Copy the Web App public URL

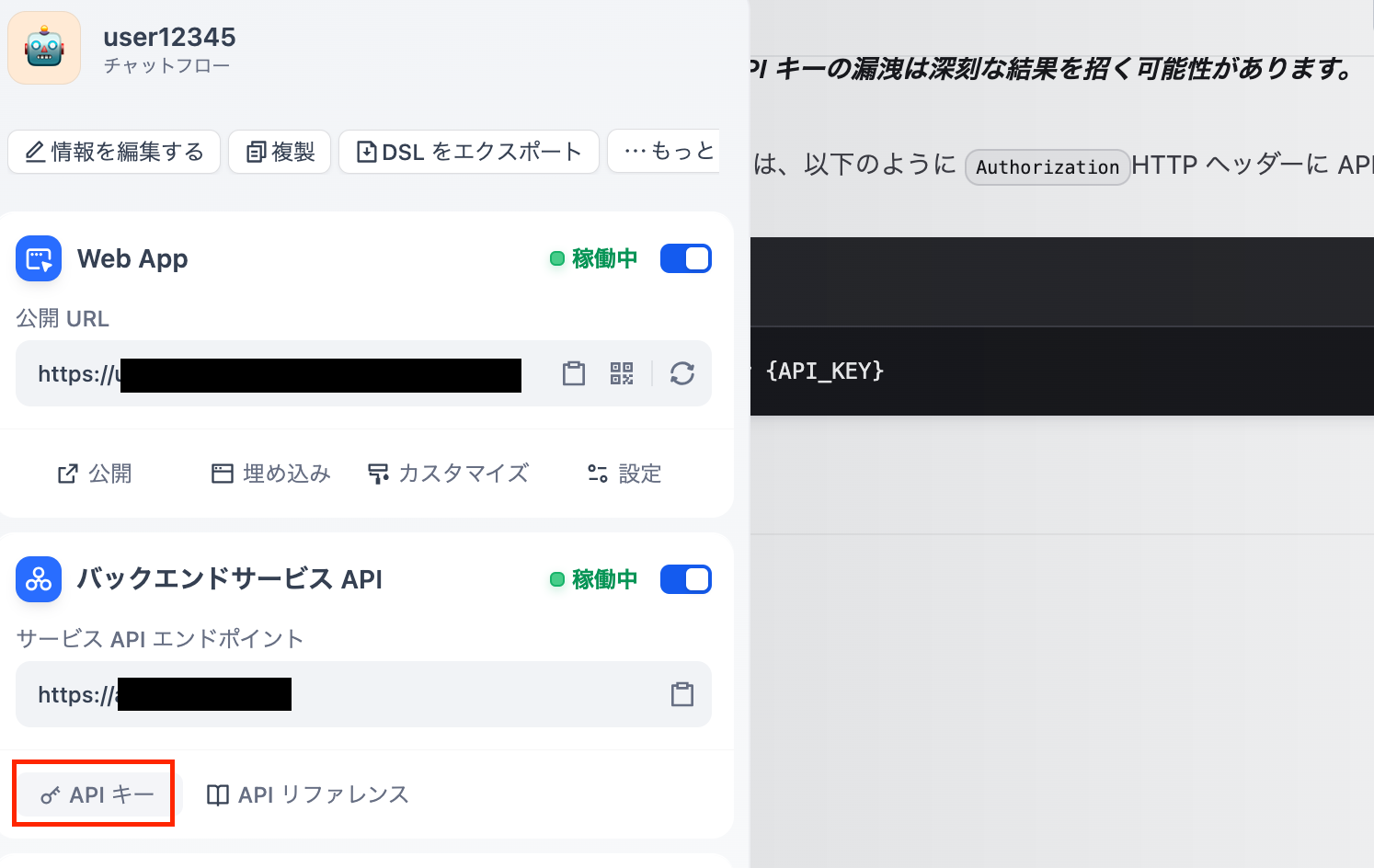click(x=574, y=373)
